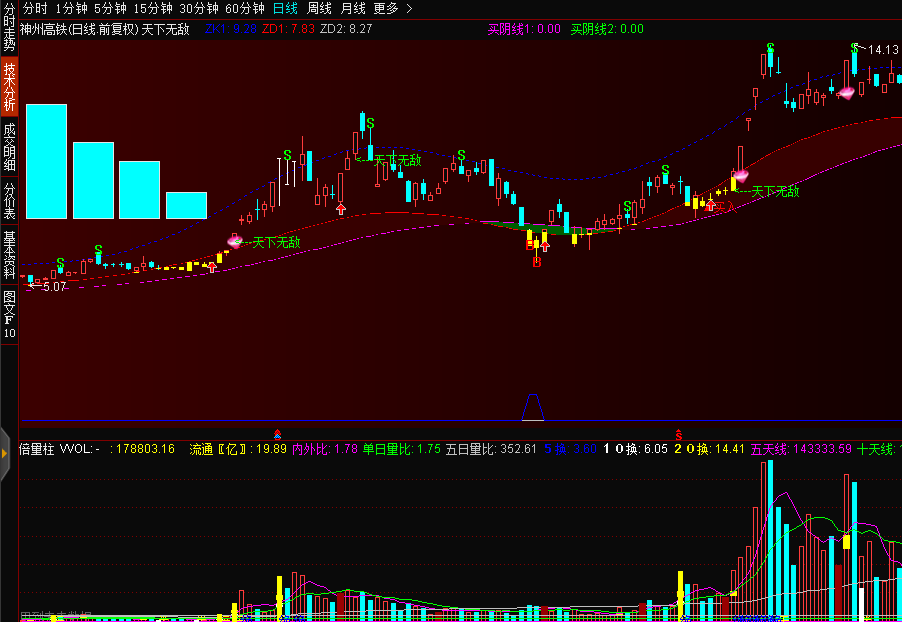Click the middle 天下无敌 signal label
This screenshot has width=902, height=622.
[398, 161]
